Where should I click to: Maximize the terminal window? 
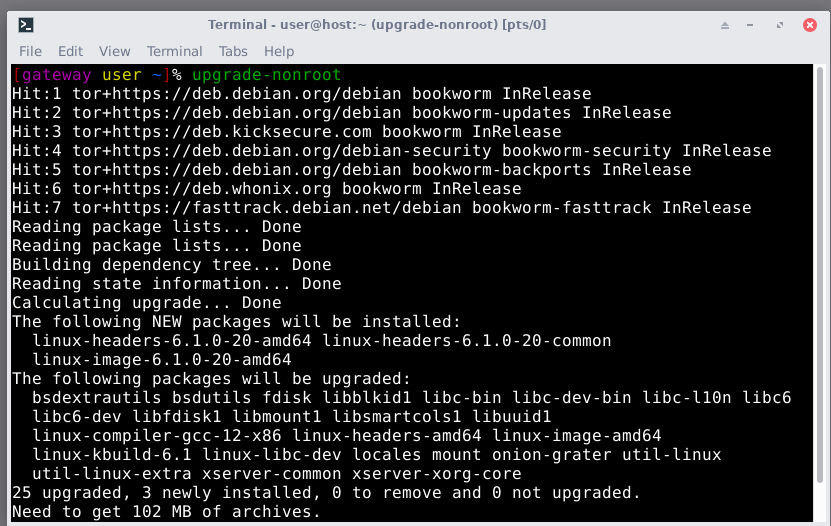point(780,25)
